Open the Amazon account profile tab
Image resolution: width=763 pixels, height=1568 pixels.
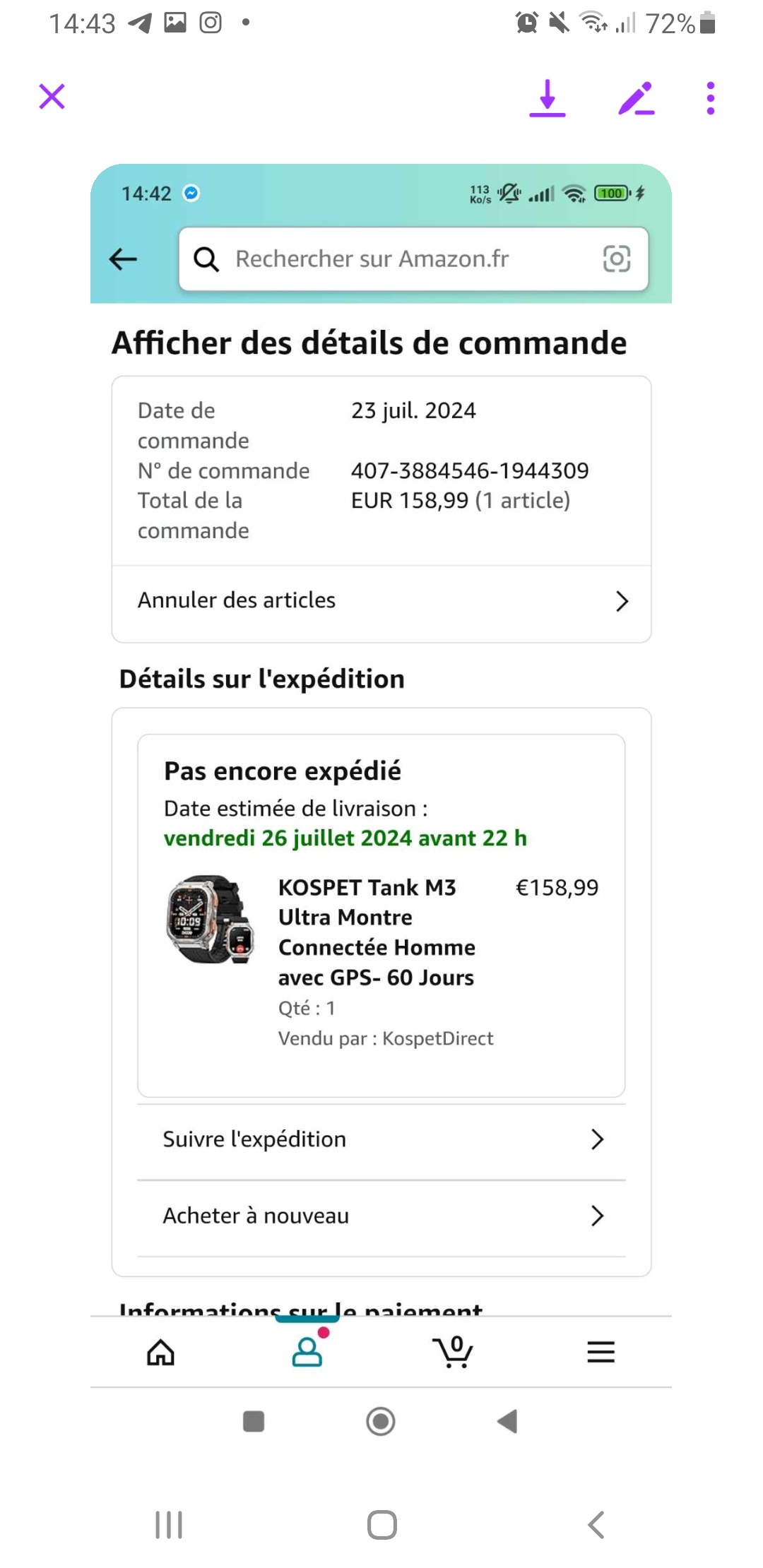(x=307, y=1351)
